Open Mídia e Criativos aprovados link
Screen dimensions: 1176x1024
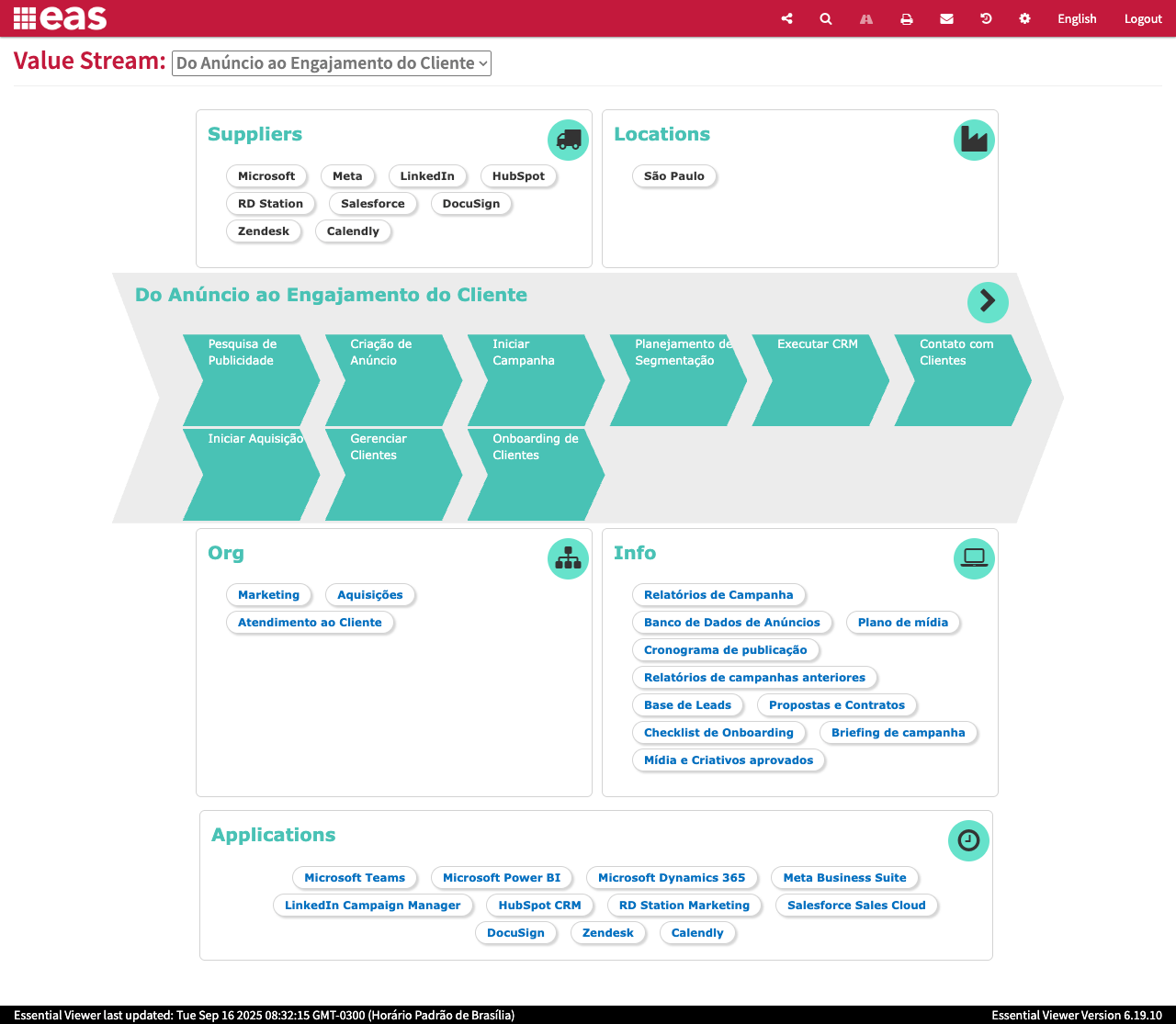[729, 760]
